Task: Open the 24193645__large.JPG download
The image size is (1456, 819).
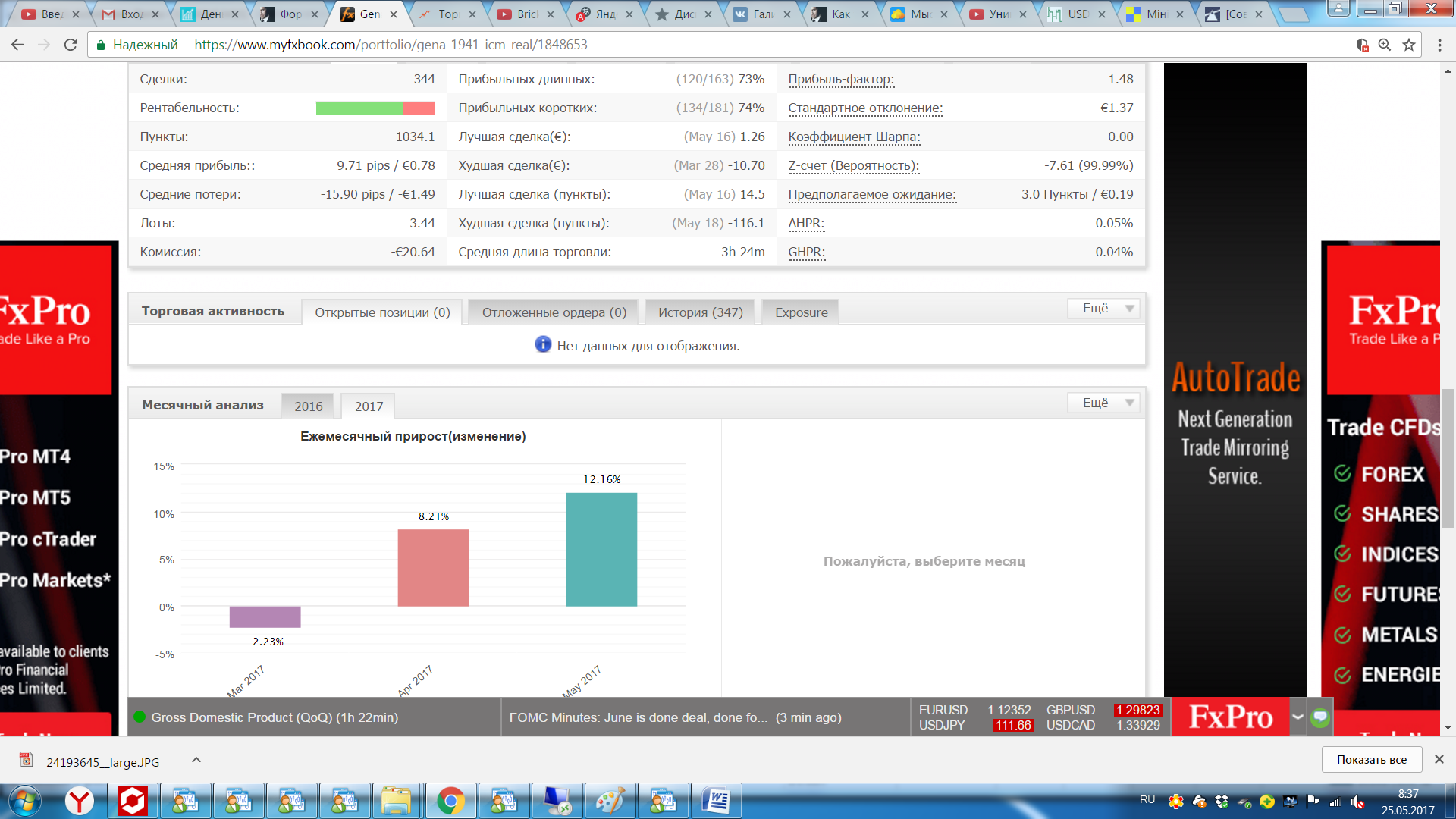Action: (x=102, y=761)
